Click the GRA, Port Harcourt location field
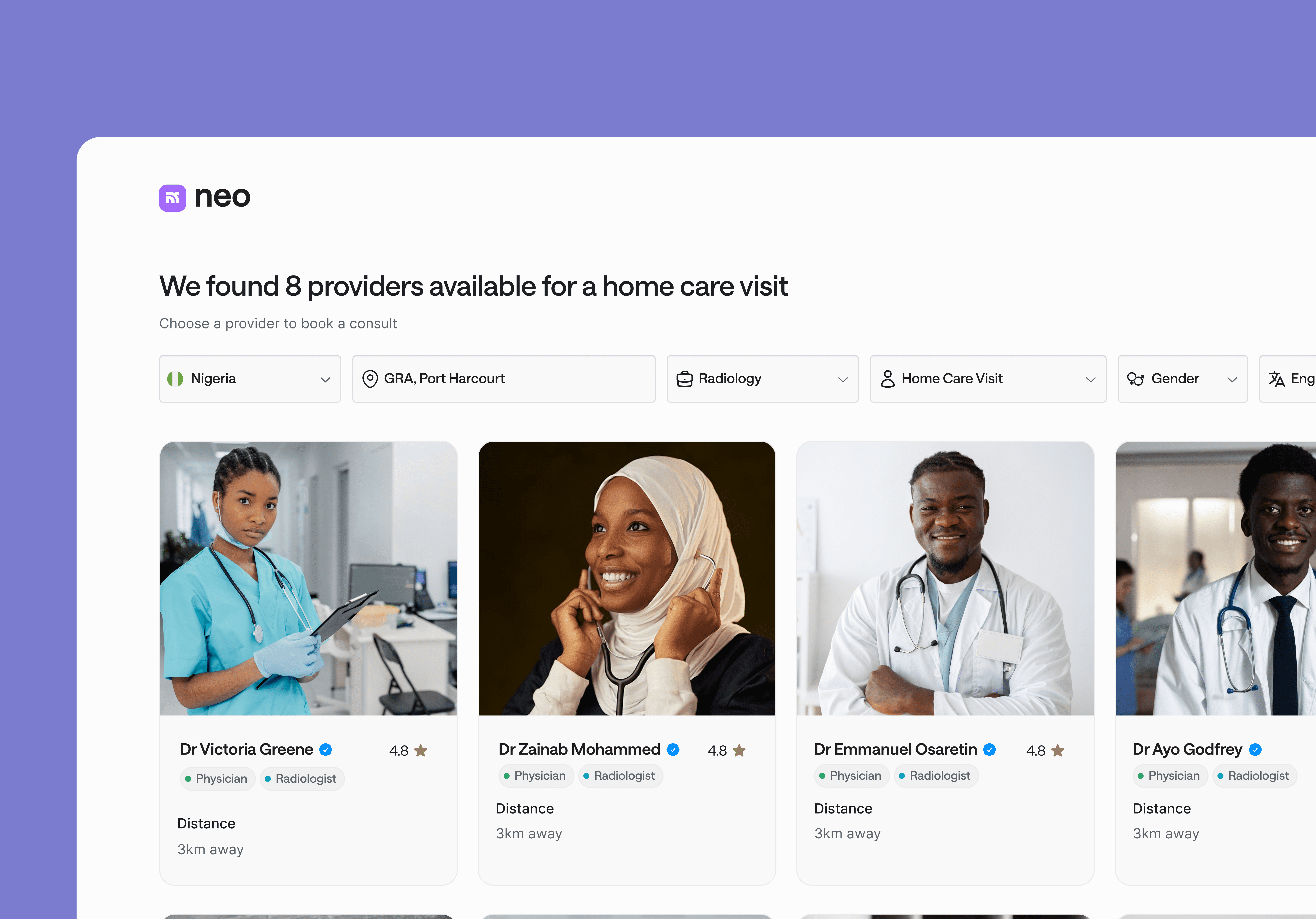The height and width of the screenshot is (919, 1316). 504,379
